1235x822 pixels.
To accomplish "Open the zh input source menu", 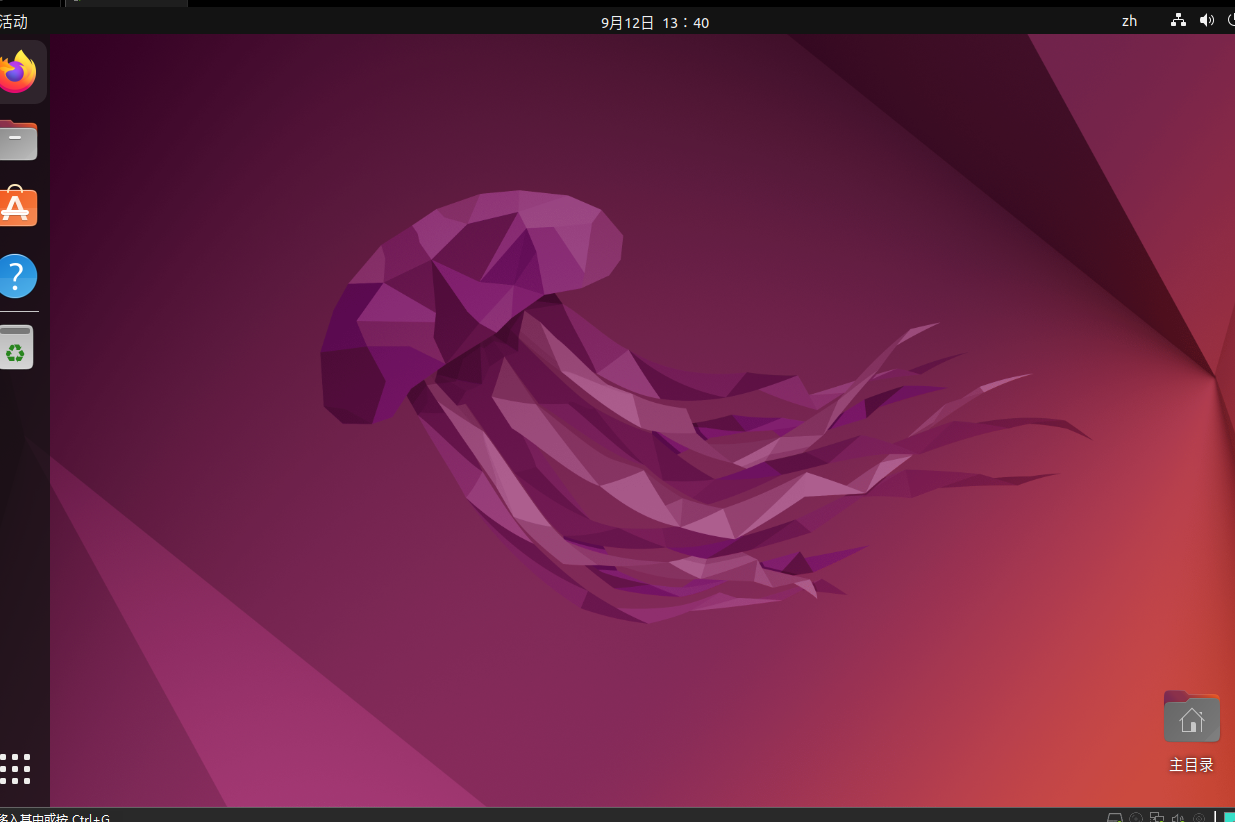I will (1129, 21).
